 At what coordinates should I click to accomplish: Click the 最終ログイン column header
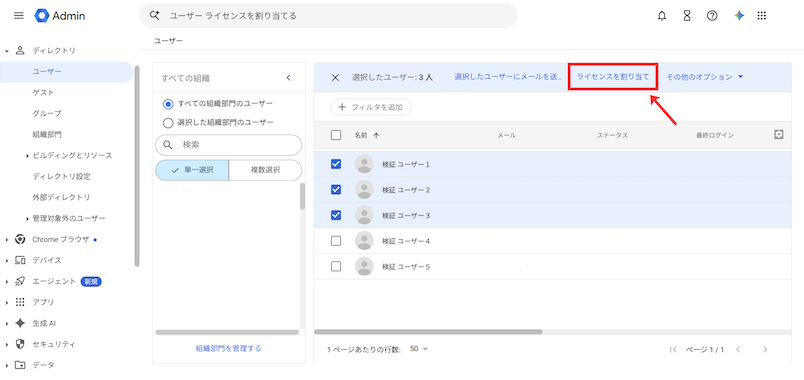coord(715,135)
